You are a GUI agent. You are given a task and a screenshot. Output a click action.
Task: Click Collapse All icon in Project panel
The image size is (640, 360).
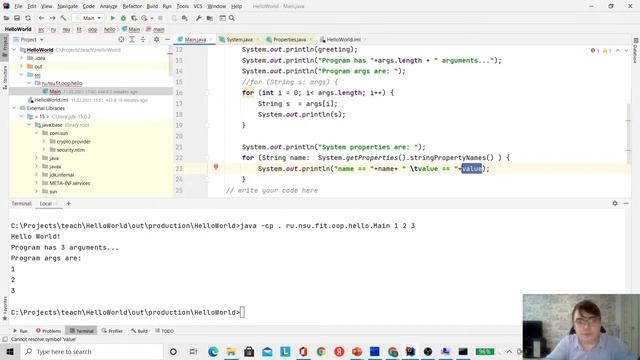[143, 40]
